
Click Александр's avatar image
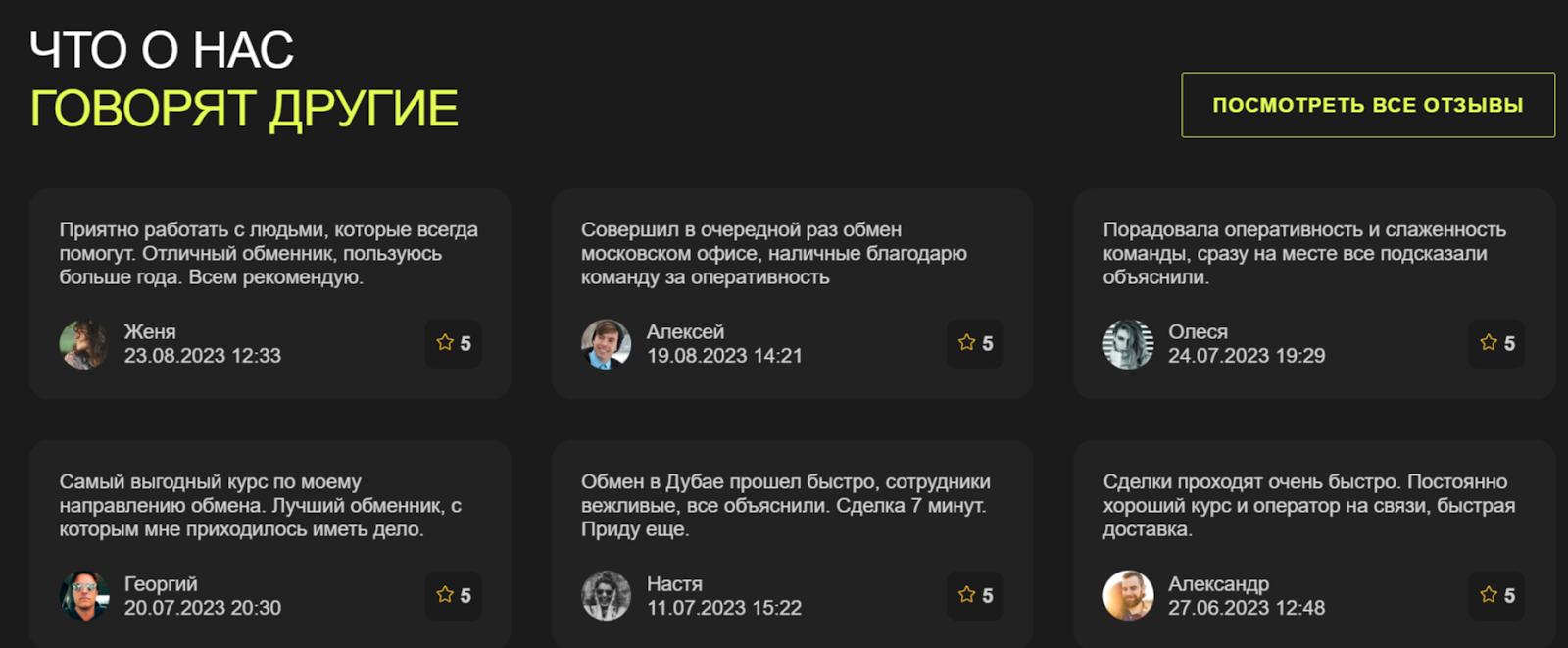pyautogui.click(x=1128, y=596)
